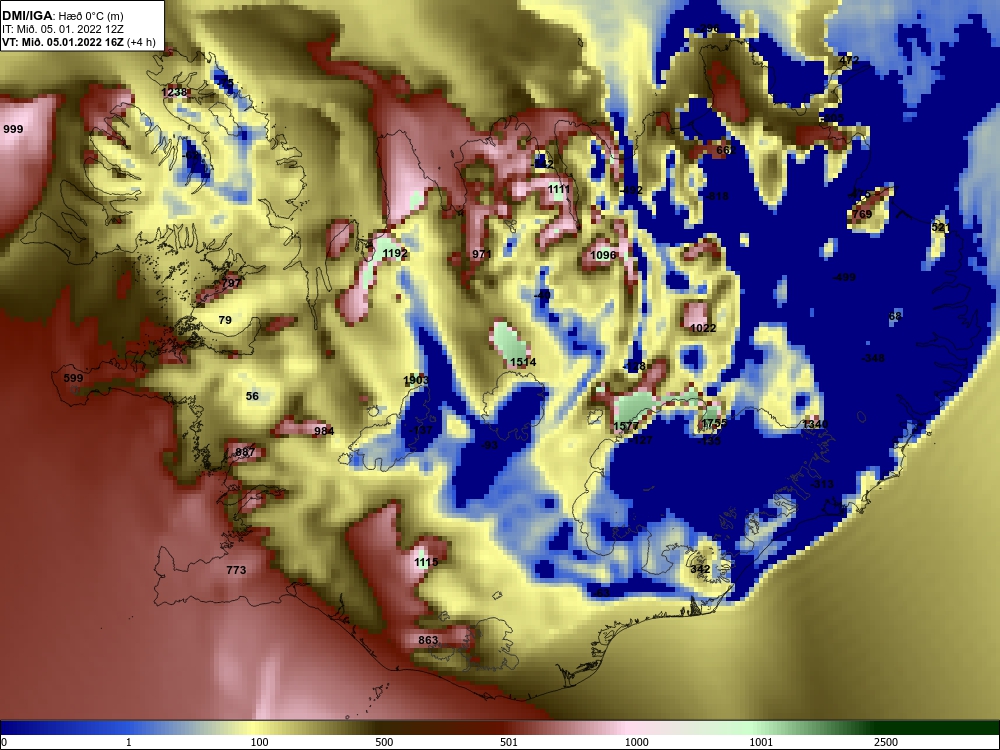Click the 1340 value label
The image size is (1000, 750).
(x=815, y=425)
